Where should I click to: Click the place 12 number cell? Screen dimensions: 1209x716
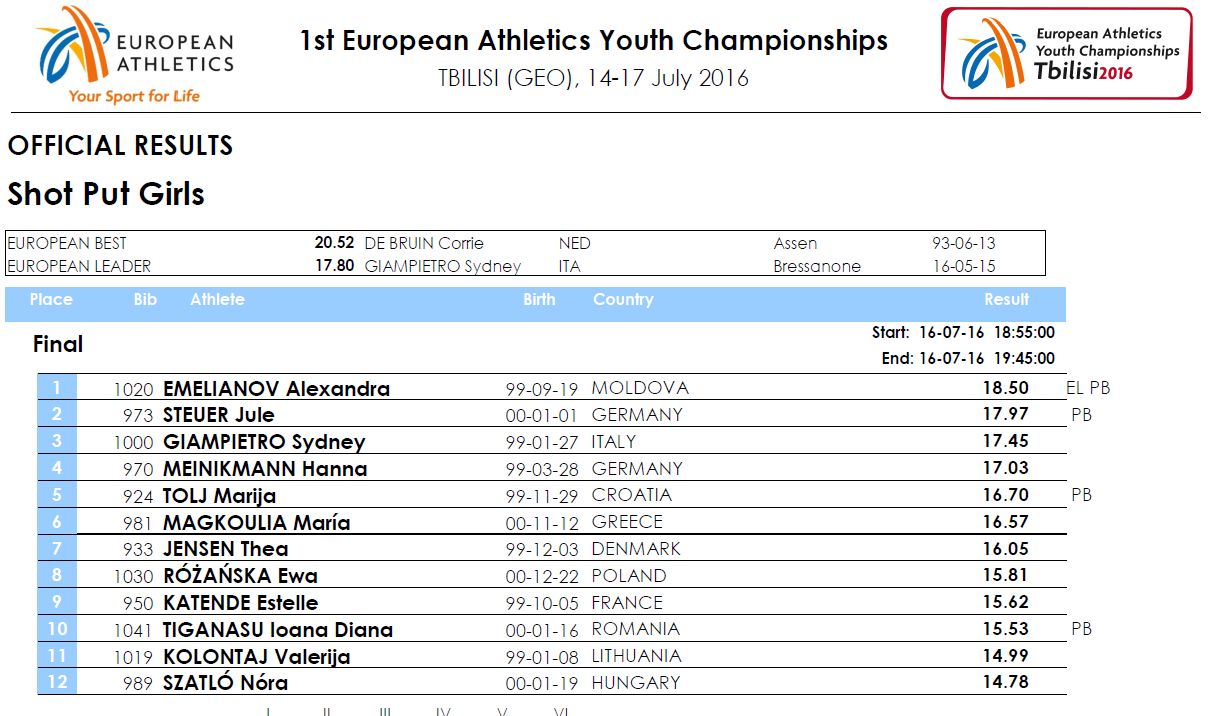[57, 682]
